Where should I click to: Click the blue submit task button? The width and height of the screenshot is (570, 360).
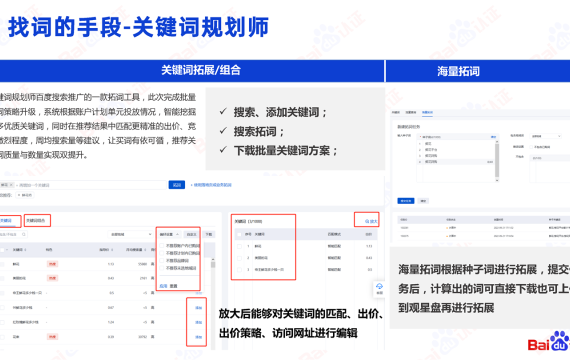pyautogui.click(x=406, y=201)
